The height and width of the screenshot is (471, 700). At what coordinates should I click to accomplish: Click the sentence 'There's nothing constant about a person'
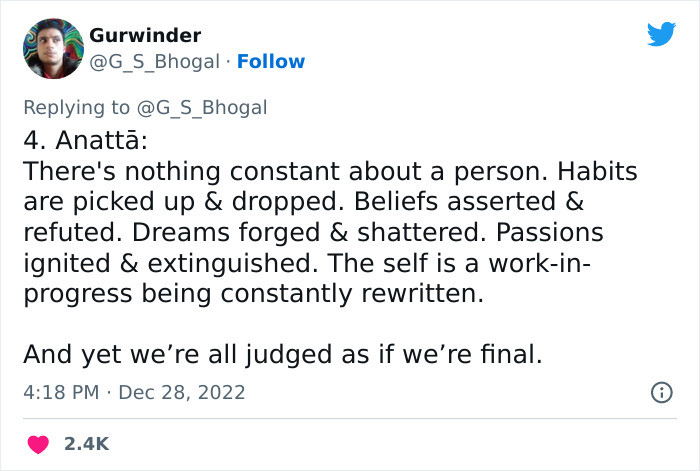(x=267, y=170)
